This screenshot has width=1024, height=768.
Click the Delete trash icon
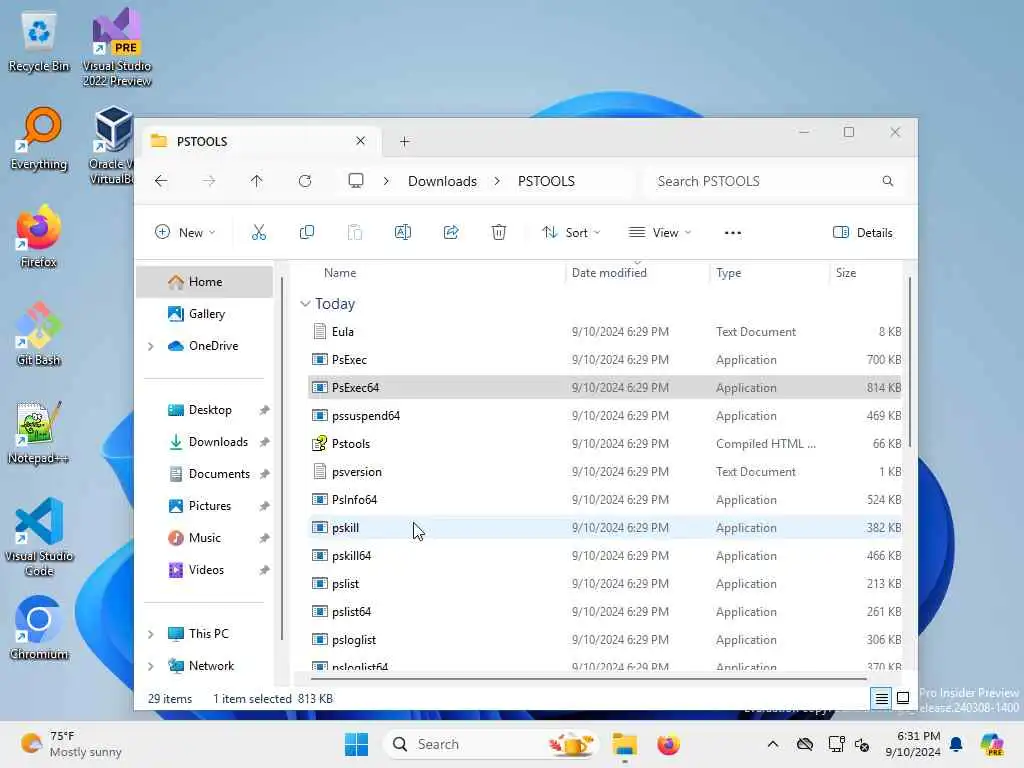tap(499, 232)
